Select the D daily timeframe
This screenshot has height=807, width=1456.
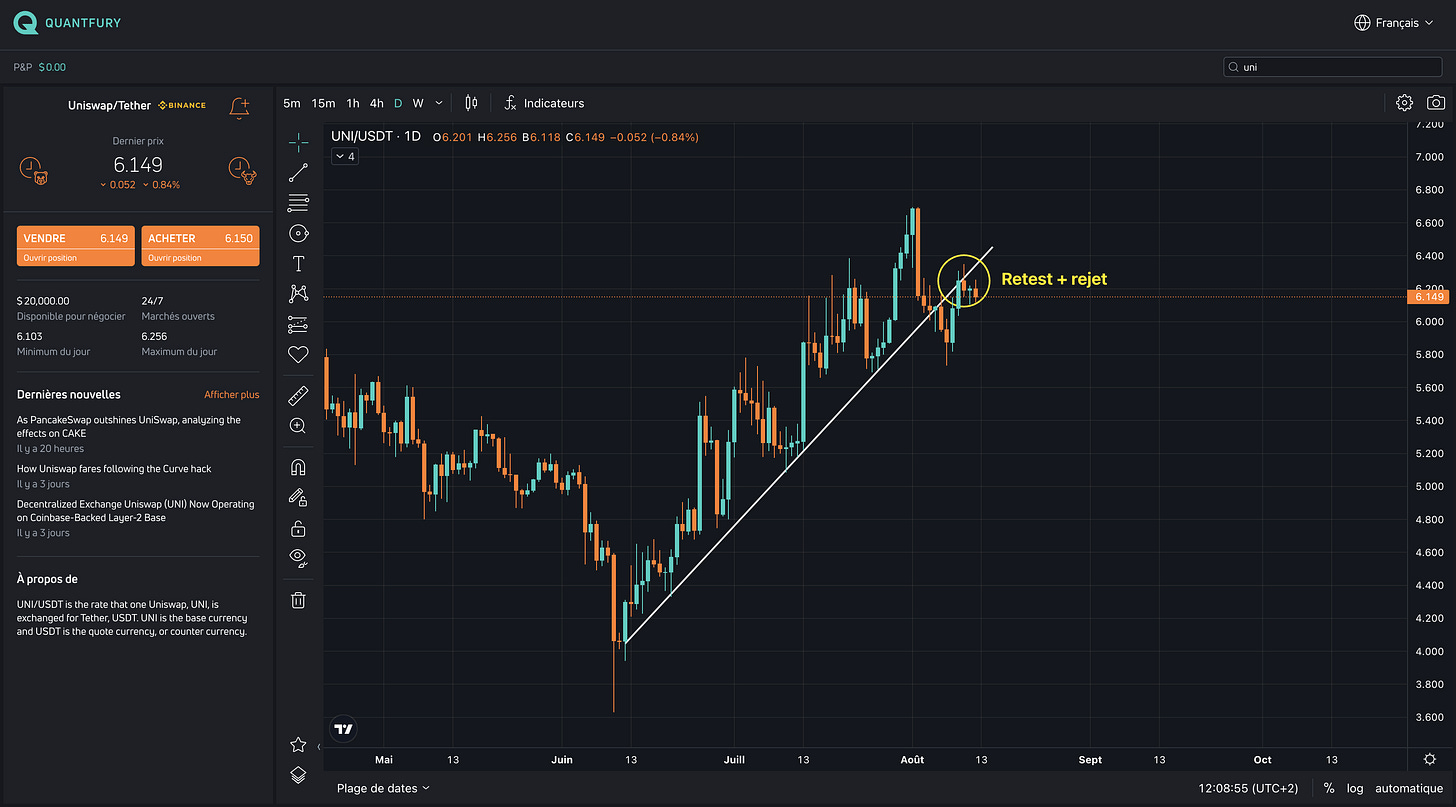pyautogui.click(x=398, y=103)
